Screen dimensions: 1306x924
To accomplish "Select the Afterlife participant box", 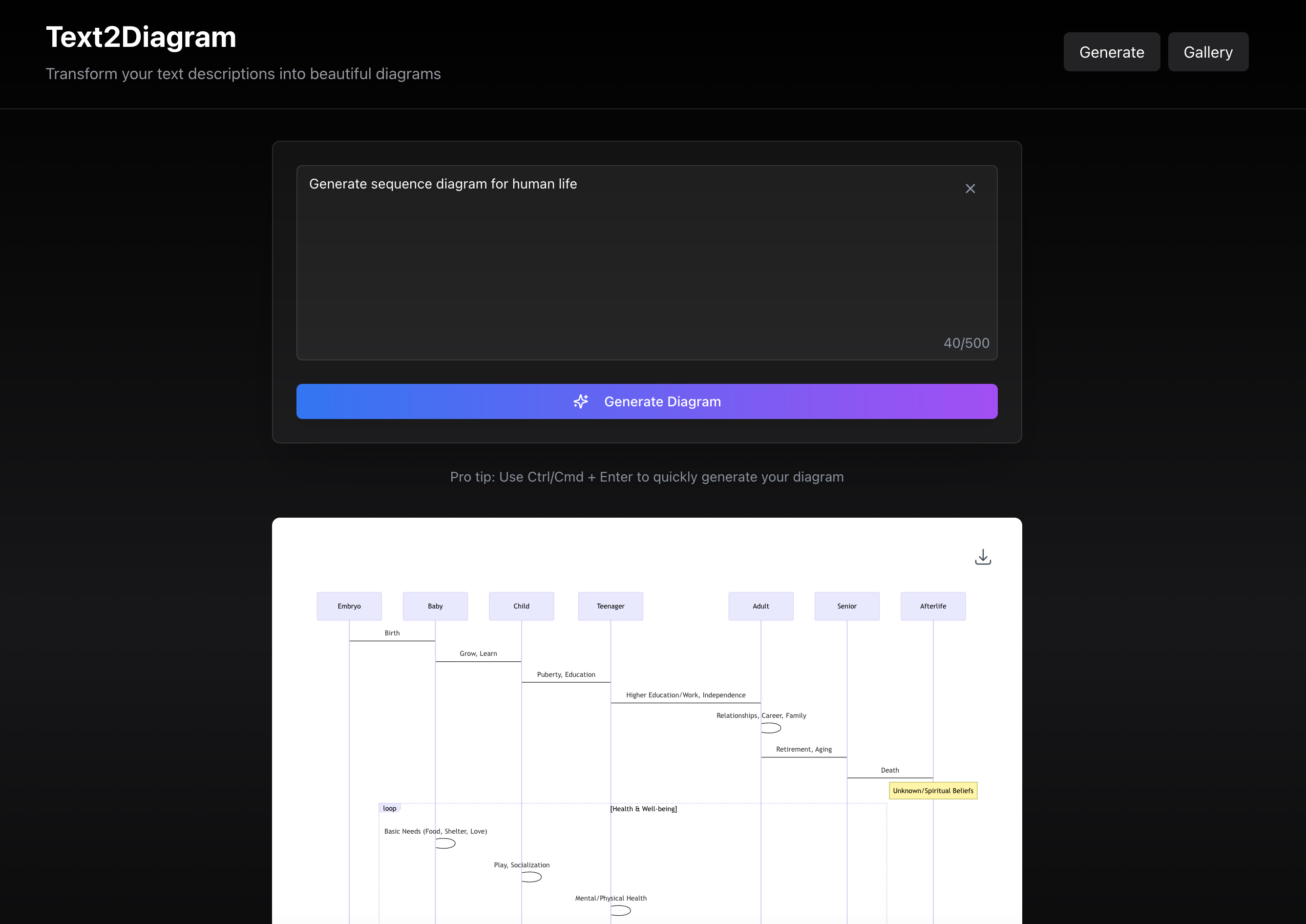I will point(933,606).
